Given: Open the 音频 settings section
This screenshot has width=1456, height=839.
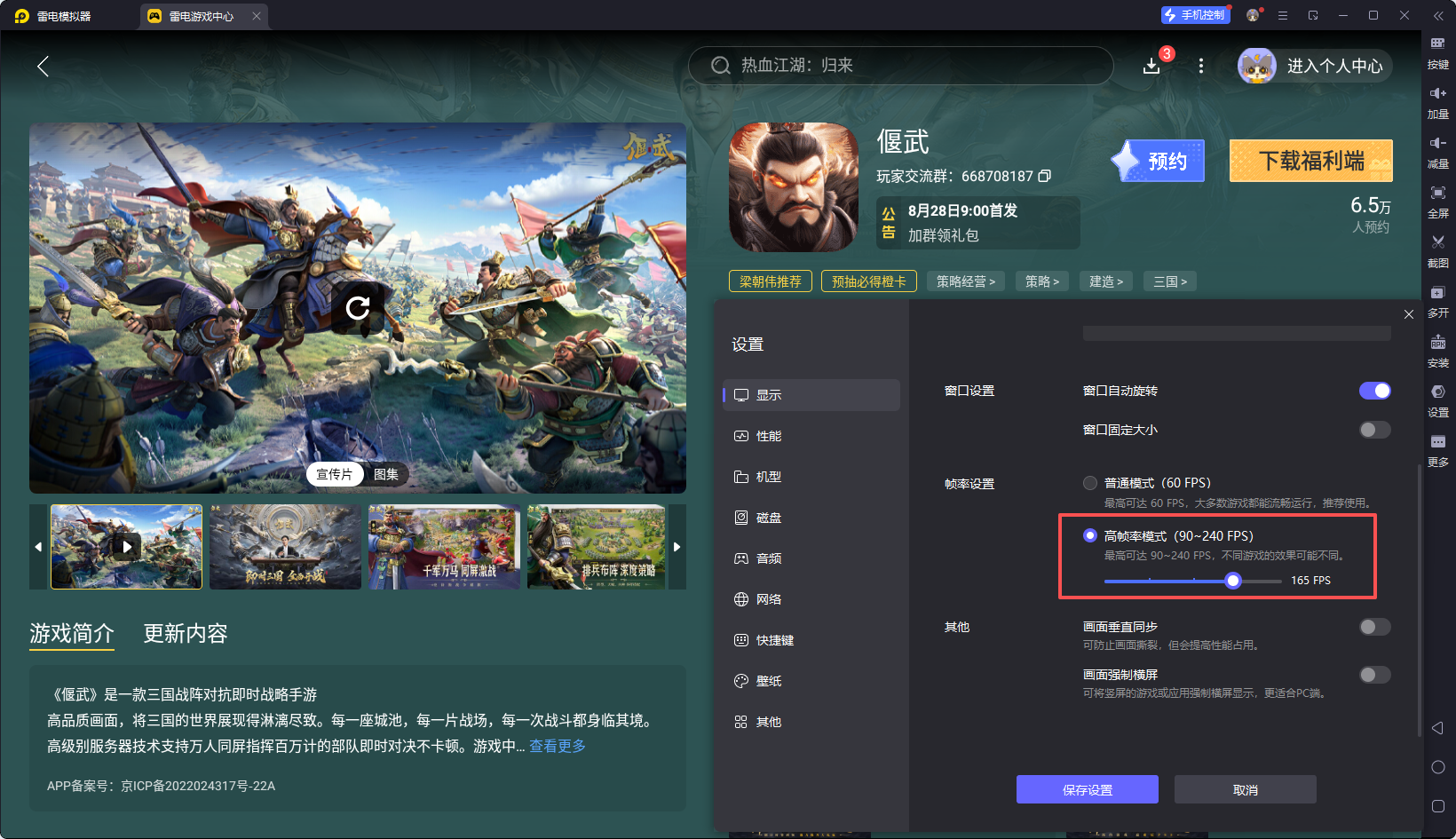Looking at the screenshot, I should click(x=767, y=558).
